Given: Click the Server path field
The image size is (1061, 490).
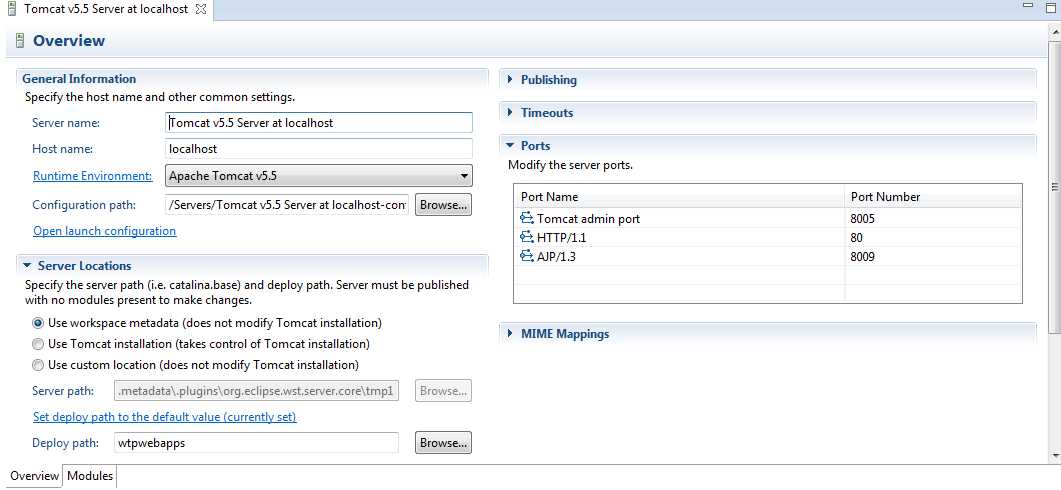Looking at the screenshot, I should 256,391.
